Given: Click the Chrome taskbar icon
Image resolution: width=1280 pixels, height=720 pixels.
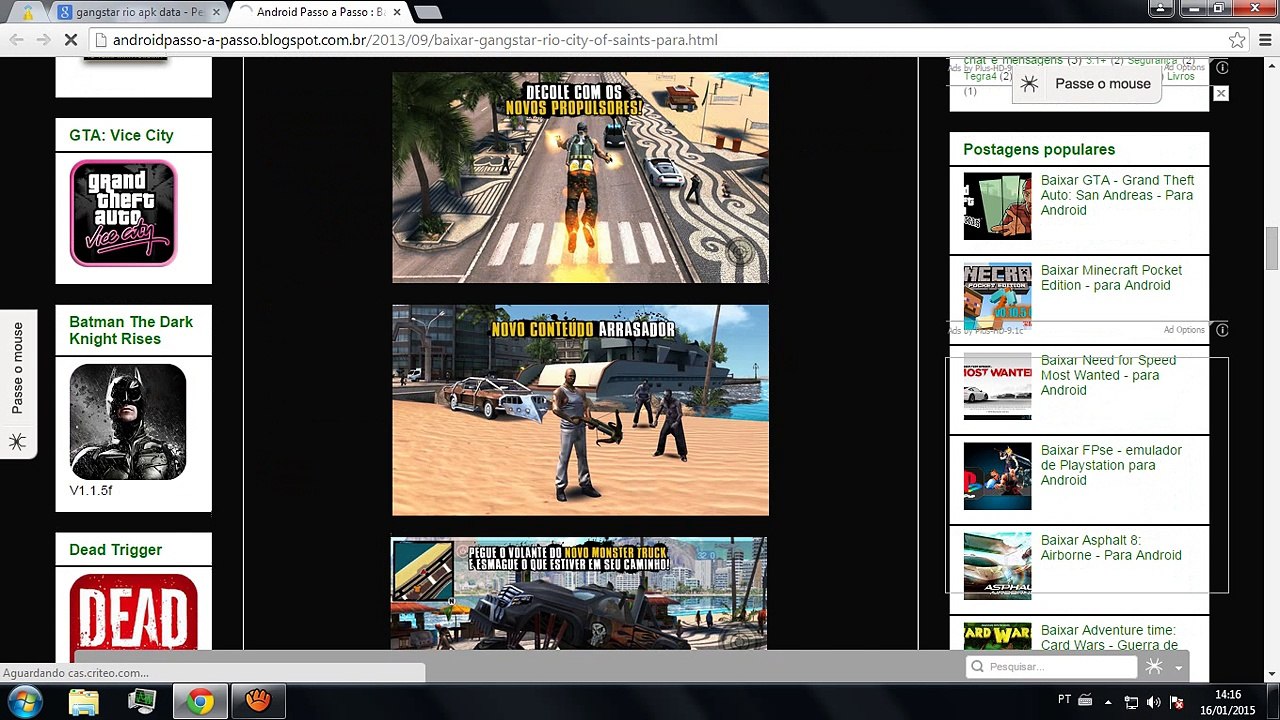Looking at the screenshot, I should point(200,702).
